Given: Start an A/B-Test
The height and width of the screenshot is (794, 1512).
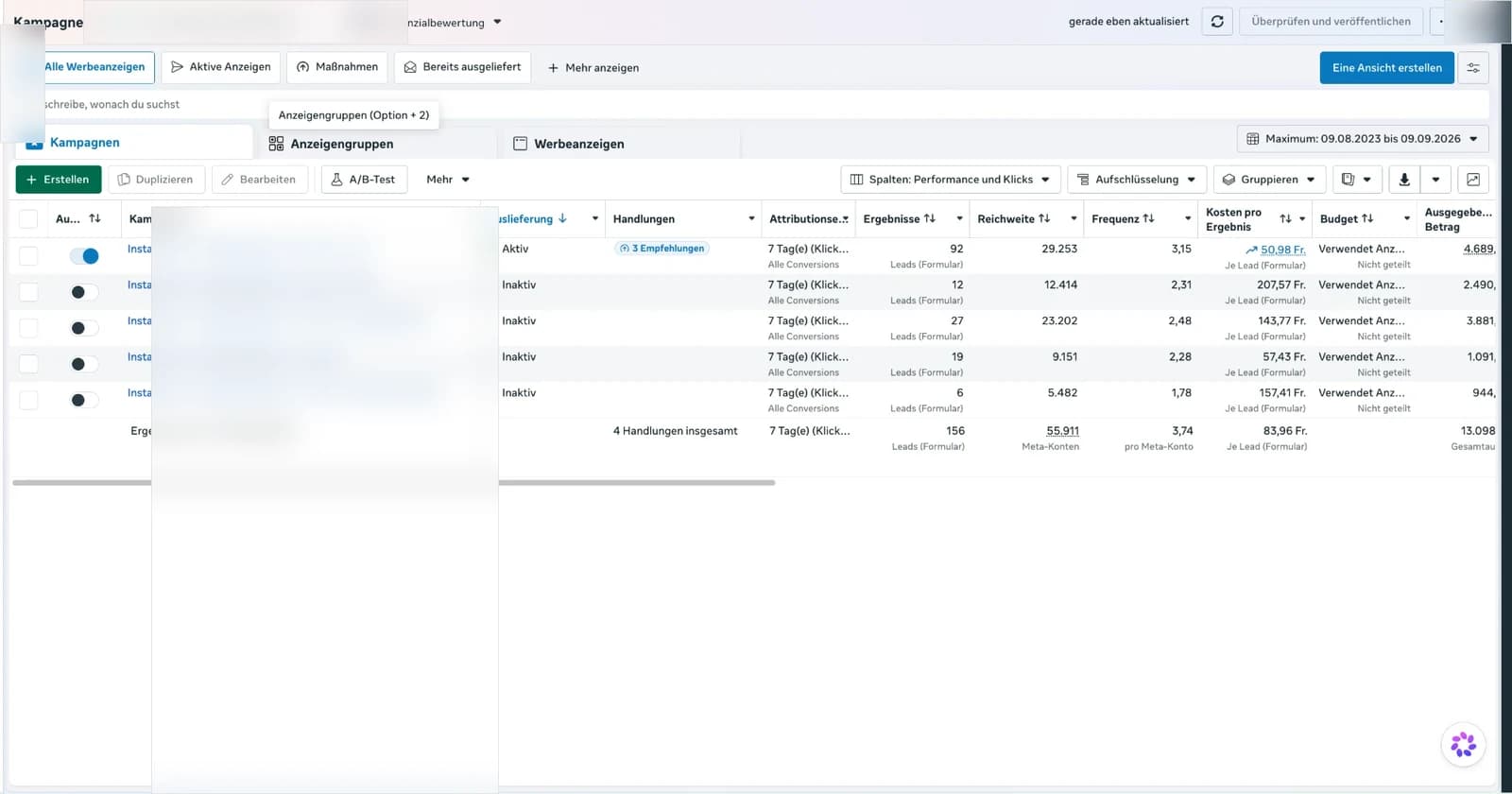Looking at the screenshot, I should pyautogui.click(x=364, y=180).
